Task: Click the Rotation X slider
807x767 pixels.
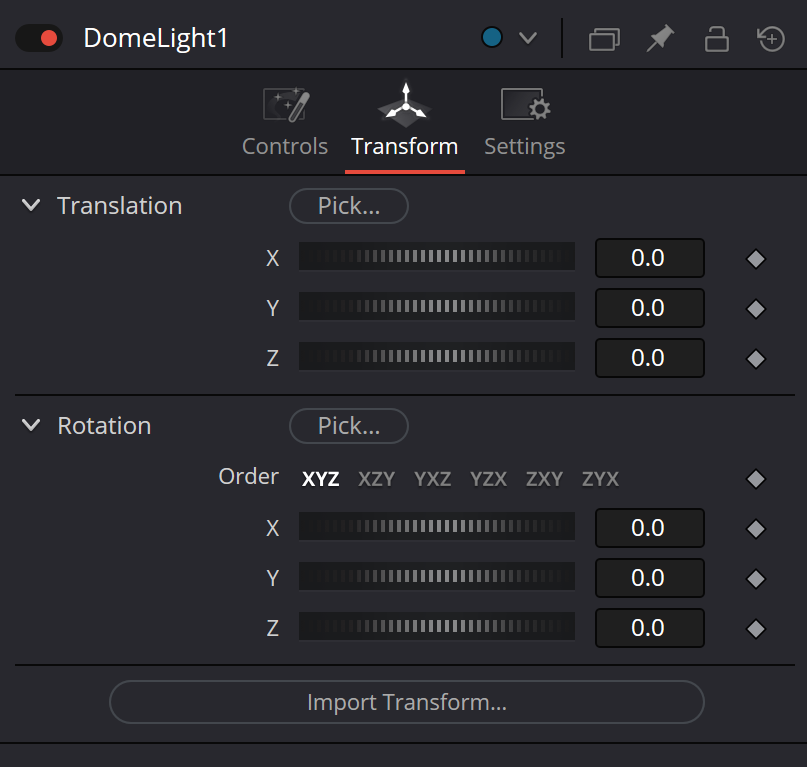Action: tap(437, 526)
